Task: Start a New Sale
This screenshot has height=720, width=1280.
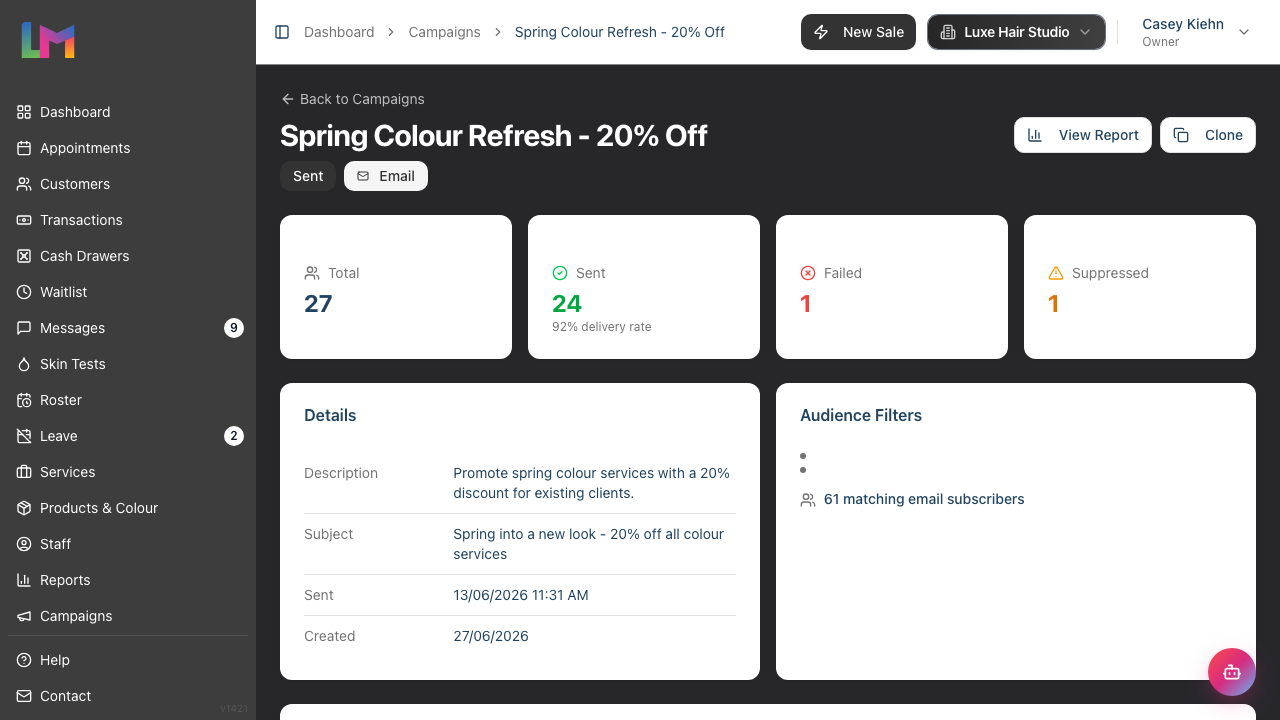Action: pos(858,32)
